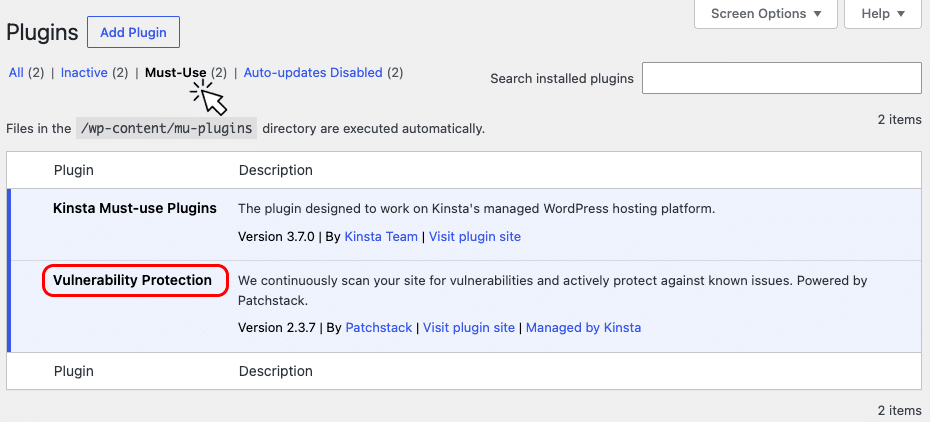Expand the Help panel tab

point(883,14)
